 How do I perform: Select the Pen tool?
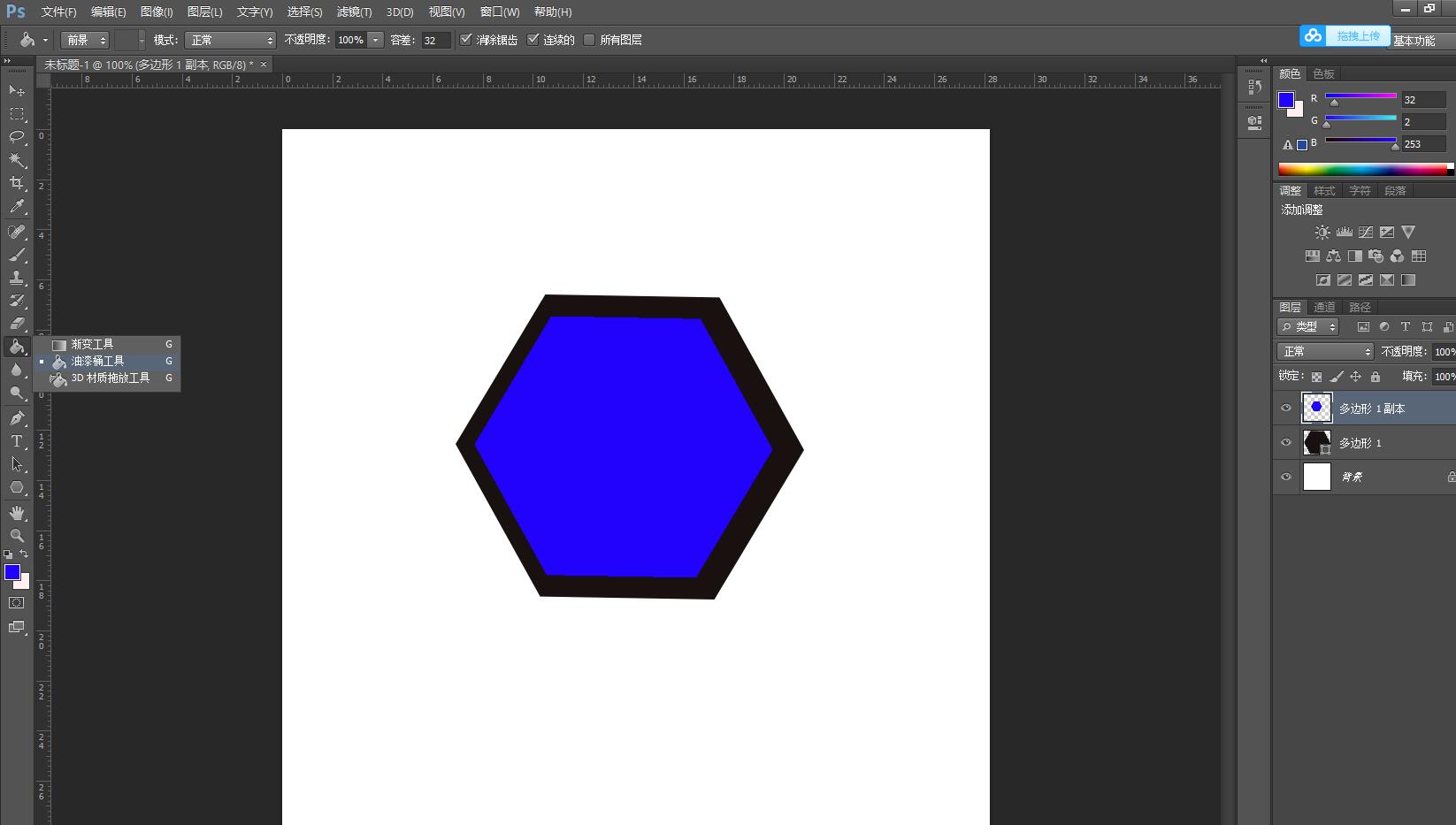pyautogui.click(x=17, y=418)
